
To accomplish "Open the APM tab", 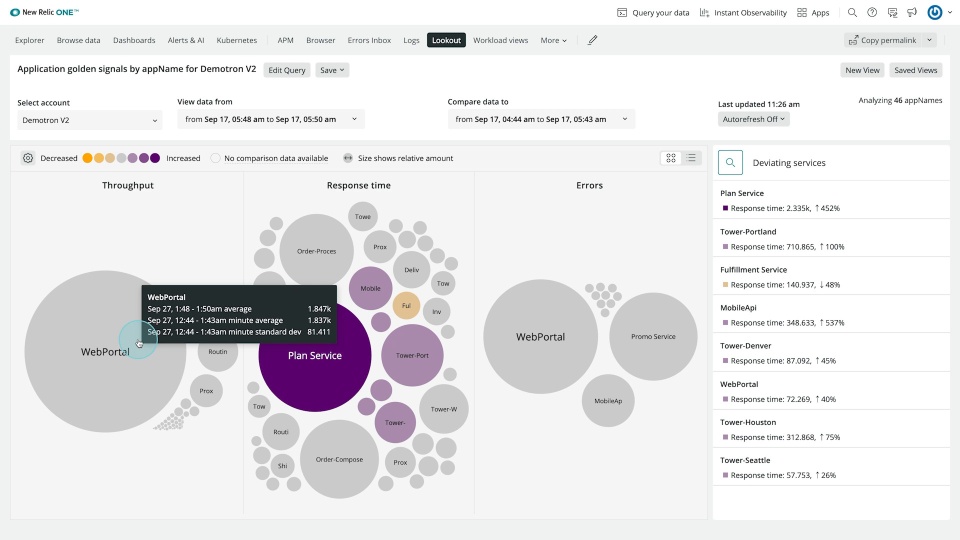I will point(285,40).
